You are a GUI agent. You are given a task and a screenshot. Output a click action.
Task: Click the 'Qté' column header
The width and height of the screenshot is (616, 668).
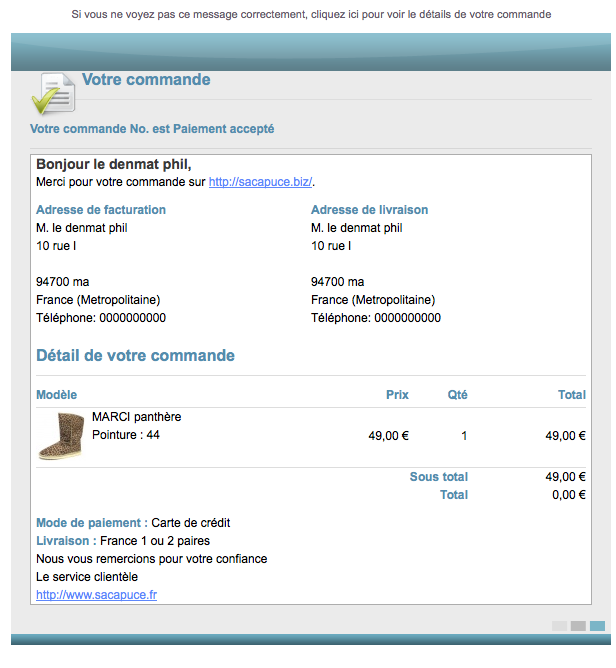tap(457, 394)
